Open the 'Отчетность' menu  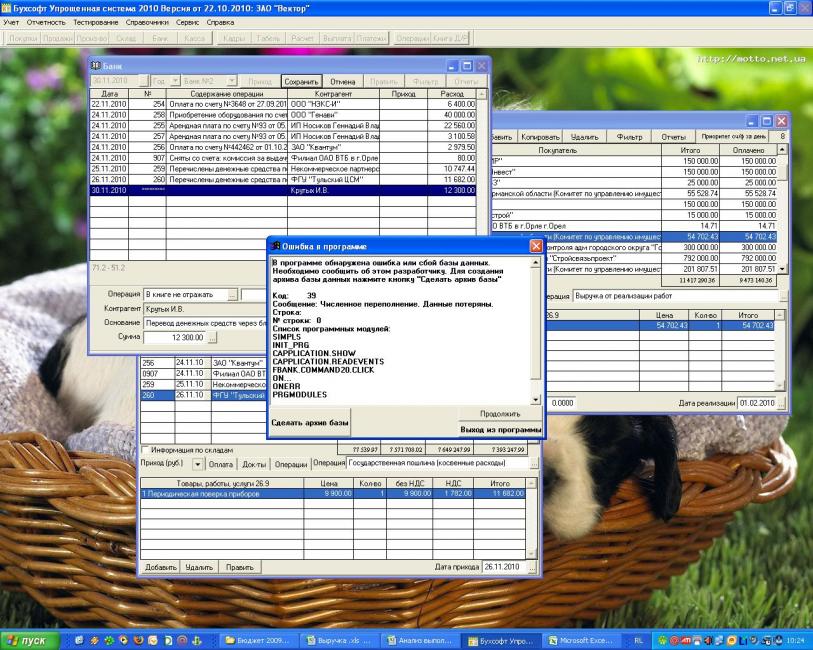46,21
